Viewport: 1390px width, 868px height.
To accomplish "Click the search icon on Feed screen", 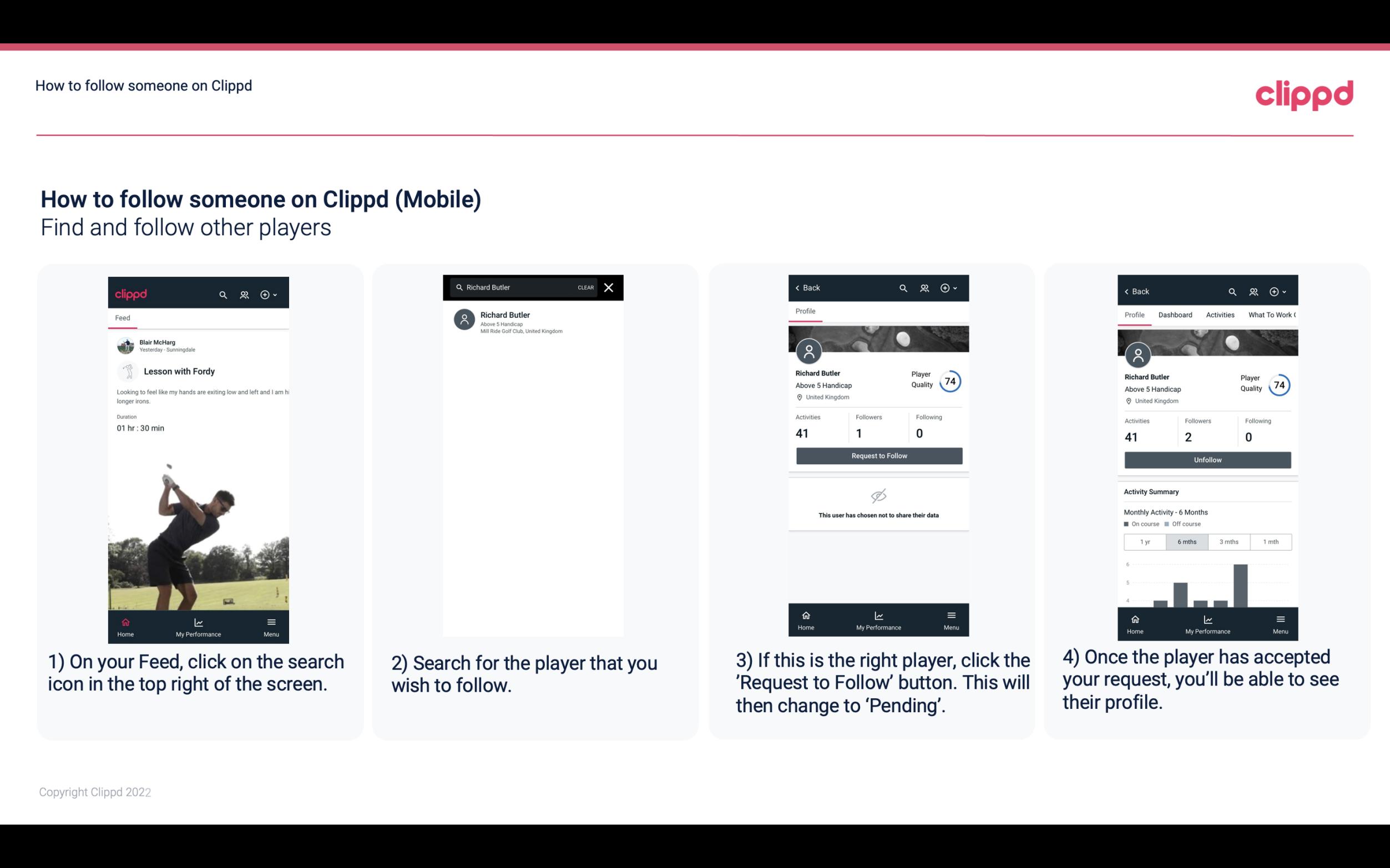I will (x=222, y=293).
